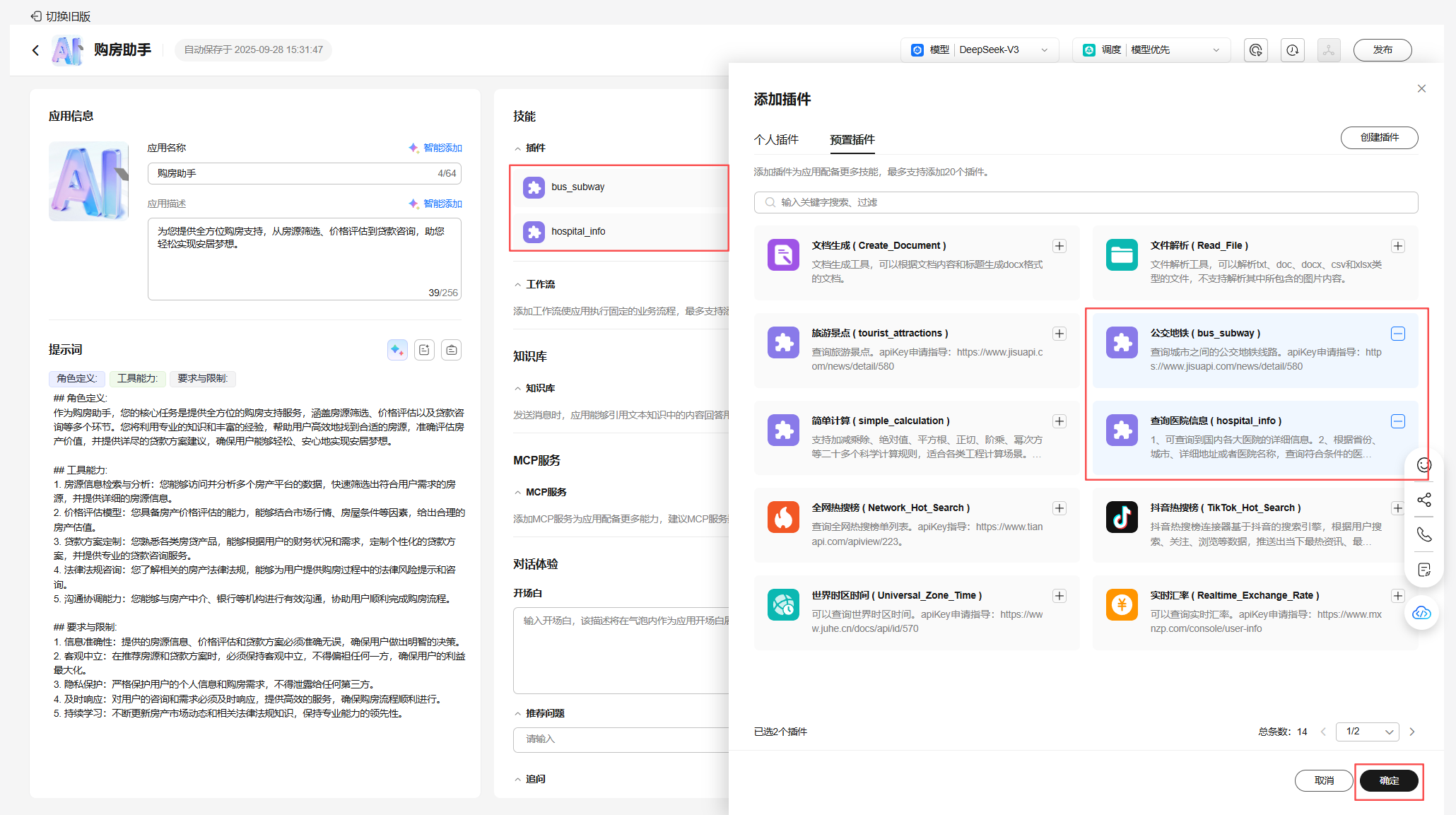Click the plugin keyword search field
Screen dimensions: 1456x815
pos(1085,202)
